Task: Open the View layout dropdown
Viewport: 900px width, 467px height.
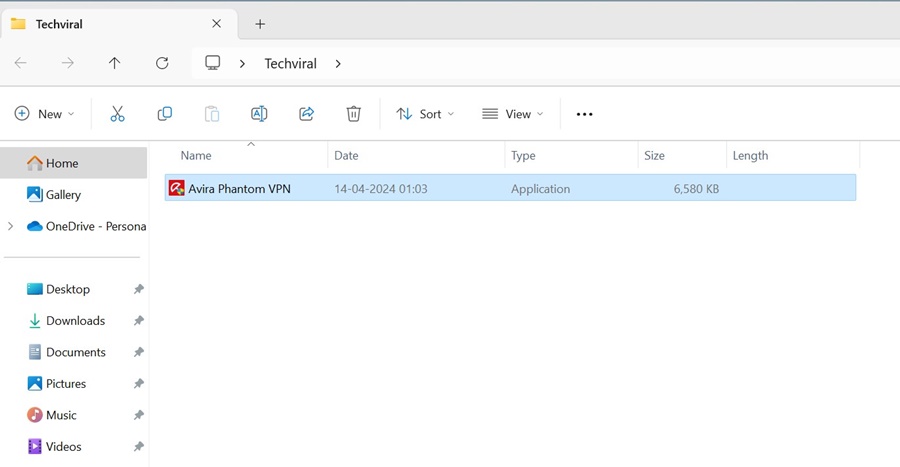Action: pyautogui.click(x=512, y=114)
